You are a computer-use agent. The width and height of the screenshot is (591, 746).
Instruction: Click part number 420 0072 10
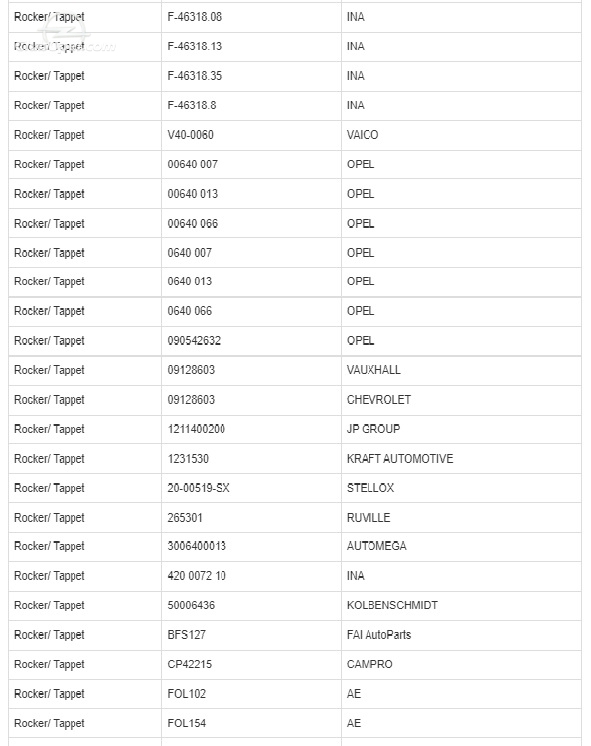pos(197,576)
